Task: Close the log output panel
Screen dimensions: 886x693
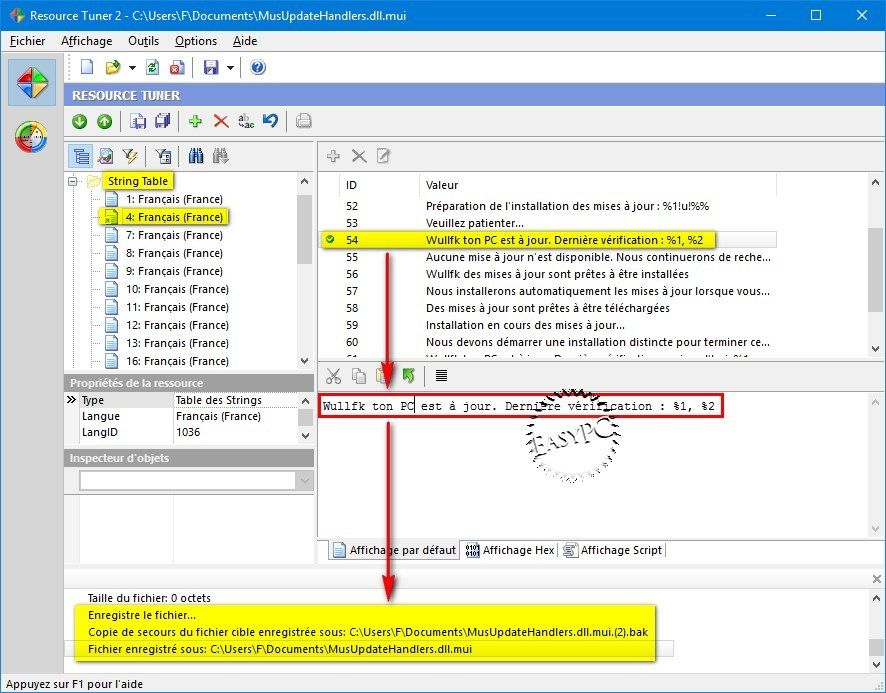Action: coord(876,579)
